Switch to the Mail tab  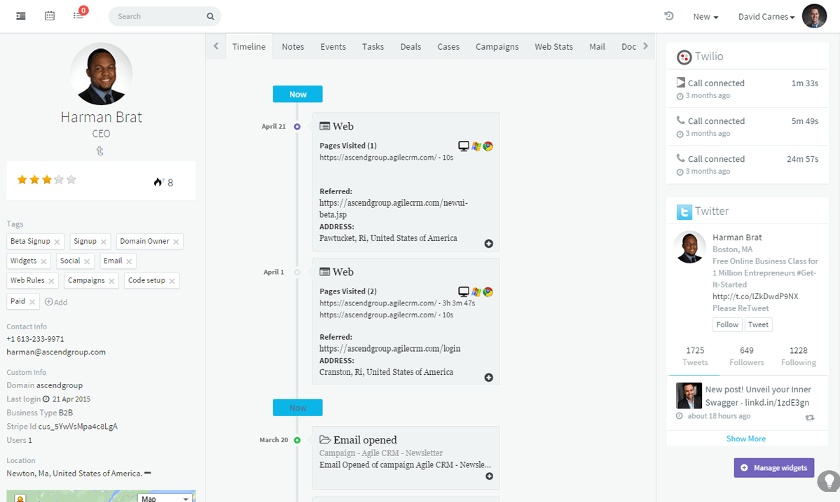[597, 47]
